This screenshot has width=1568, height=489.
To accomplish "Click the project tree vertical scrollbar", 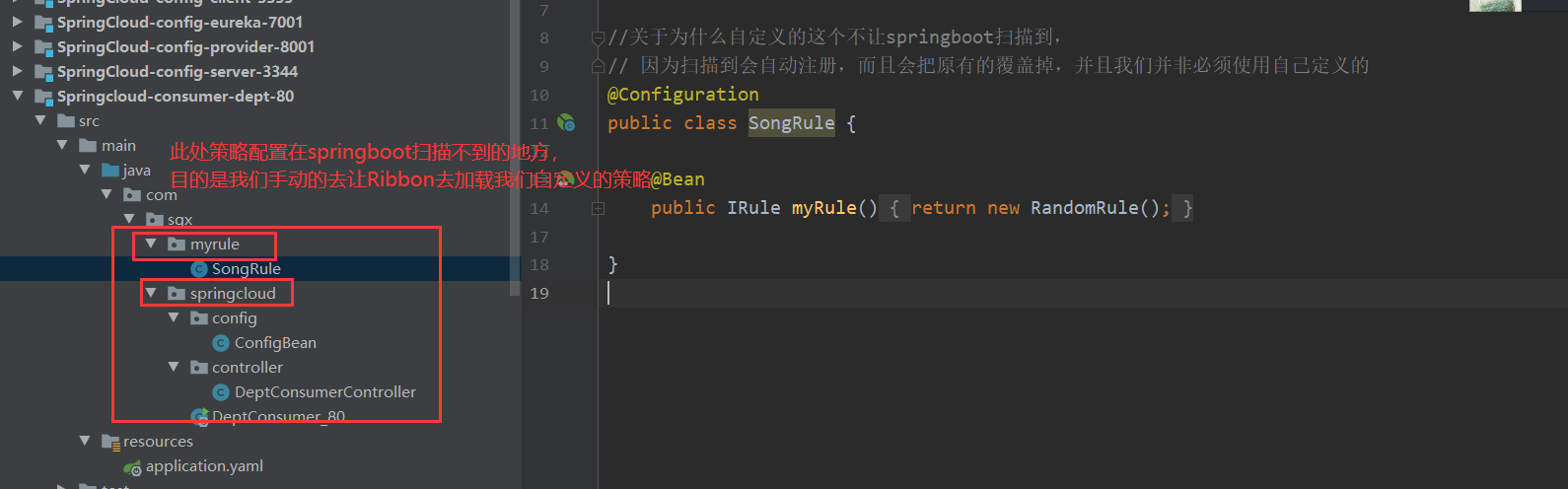I will tap(515, 148).
